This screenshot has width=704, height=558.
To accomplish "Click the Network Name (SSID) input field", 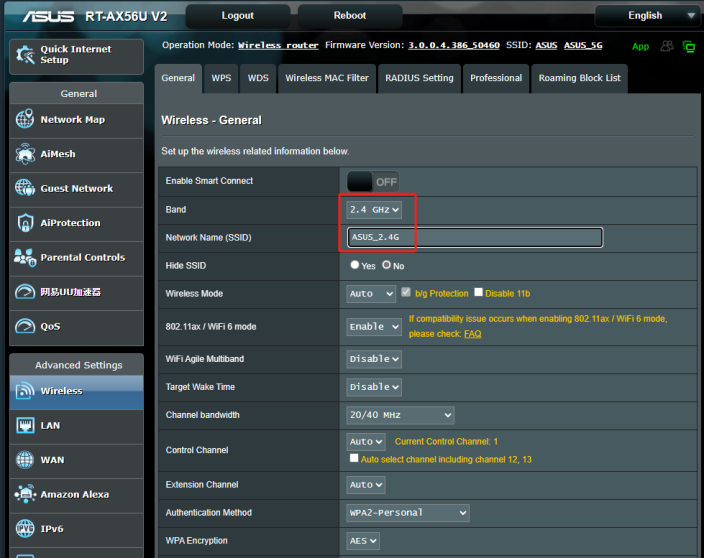I will (475, 237).
